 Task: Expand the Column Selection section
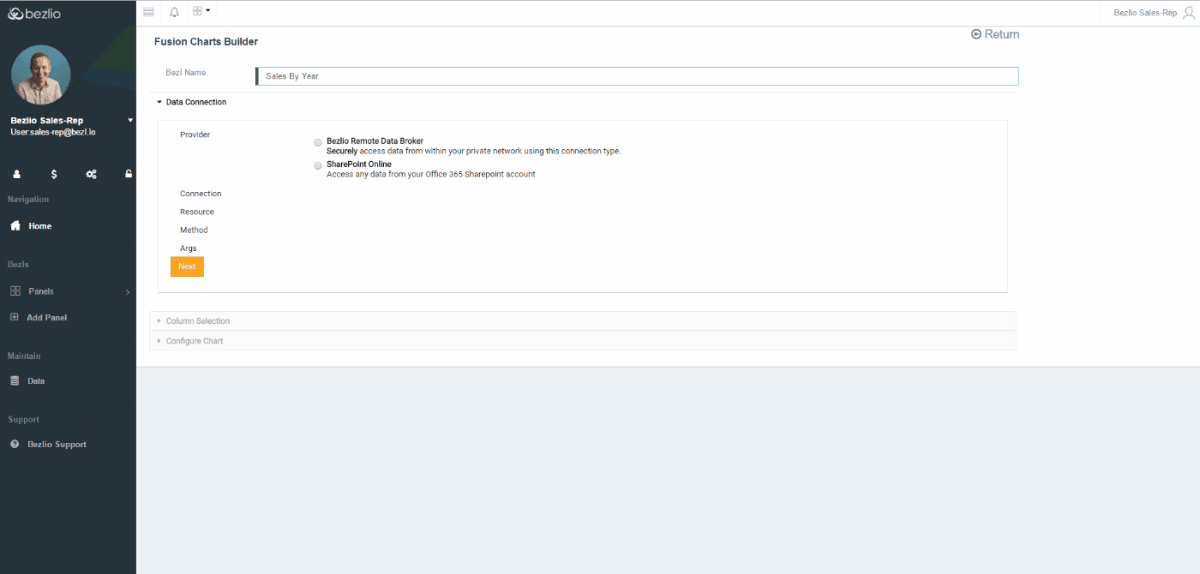pos(582,321)
